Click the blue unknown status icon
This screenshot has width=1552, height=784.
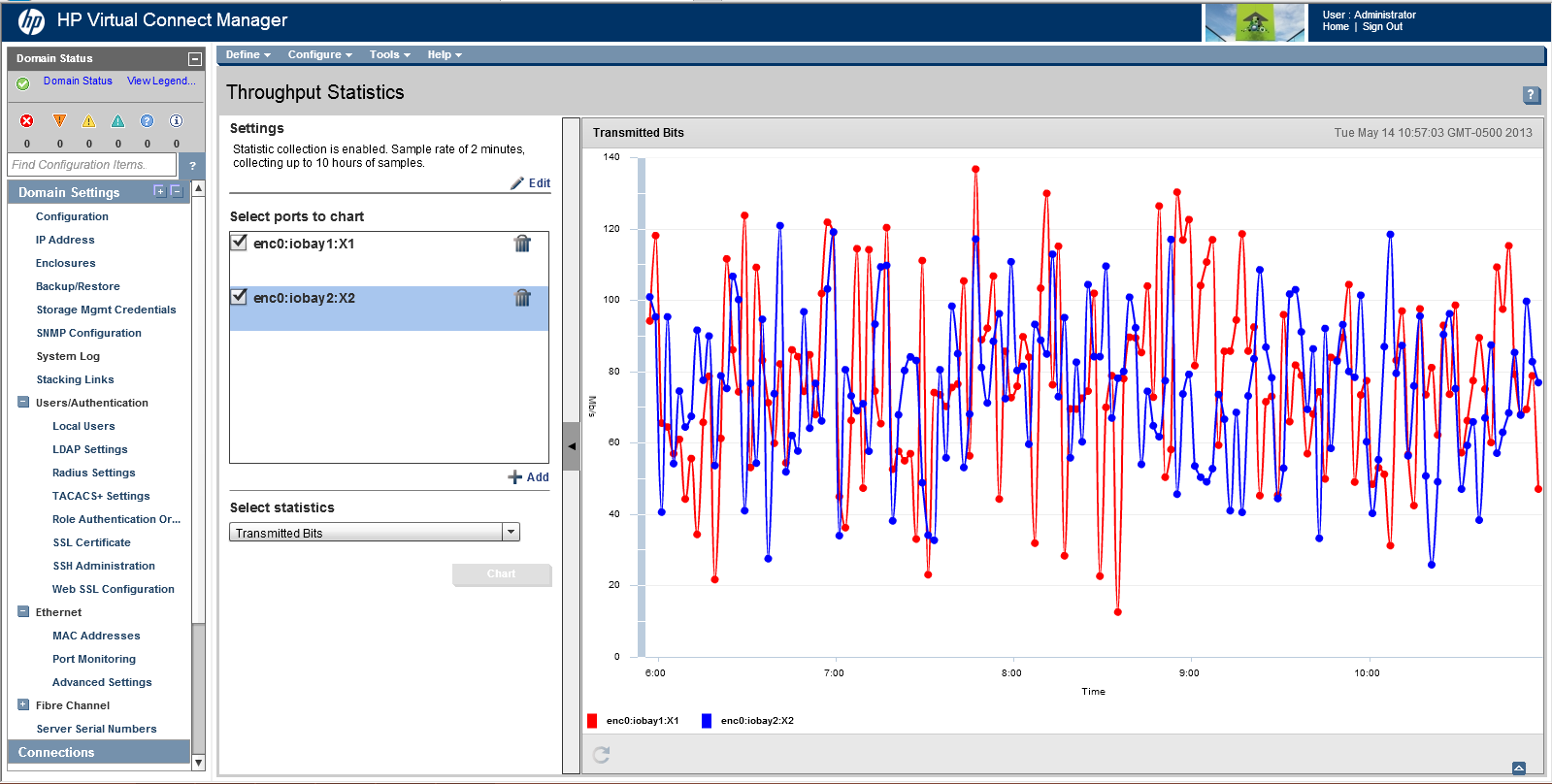(x=147, y=121)
